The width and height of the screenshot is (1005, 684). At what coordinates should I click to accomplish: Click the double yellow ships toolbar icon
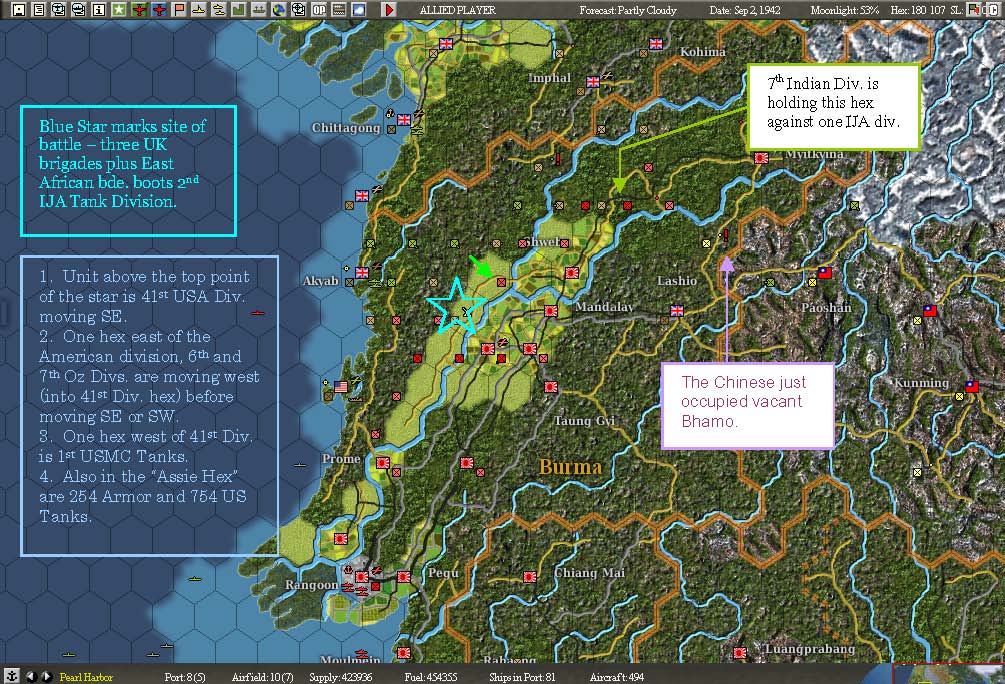[219, 10]
